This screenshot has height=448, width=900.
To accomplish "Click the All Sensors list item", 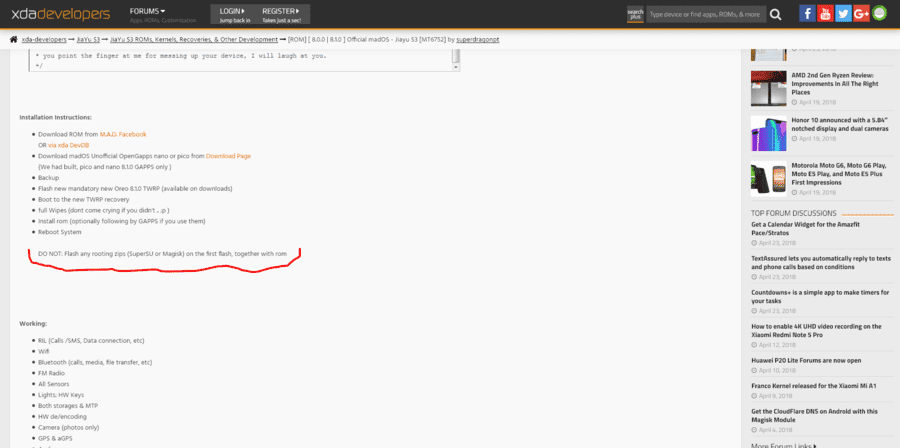I will (53, 384).
